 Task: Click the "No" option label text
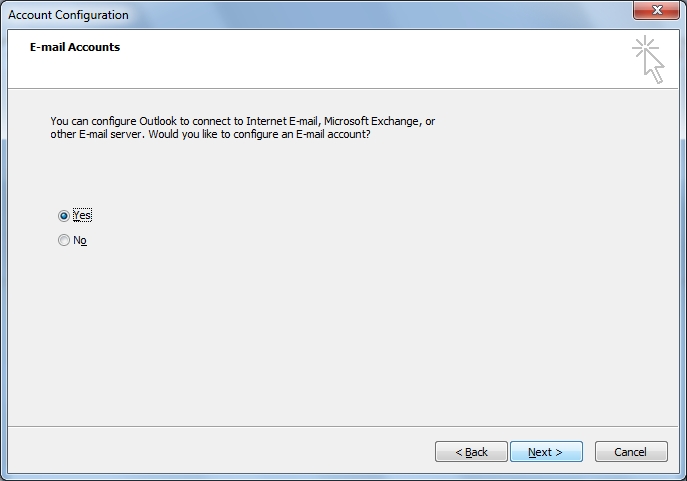tap(80, 240)
